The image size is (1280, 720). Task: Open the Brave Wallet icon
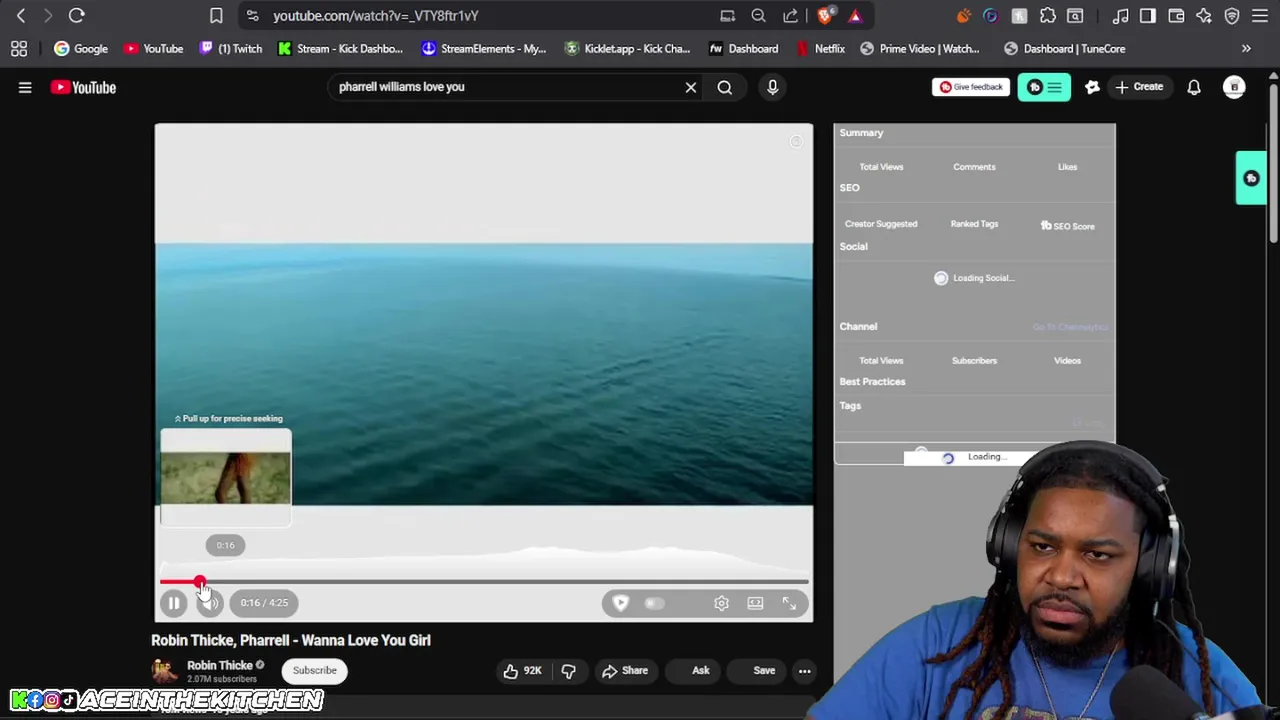coord(1176,16)
